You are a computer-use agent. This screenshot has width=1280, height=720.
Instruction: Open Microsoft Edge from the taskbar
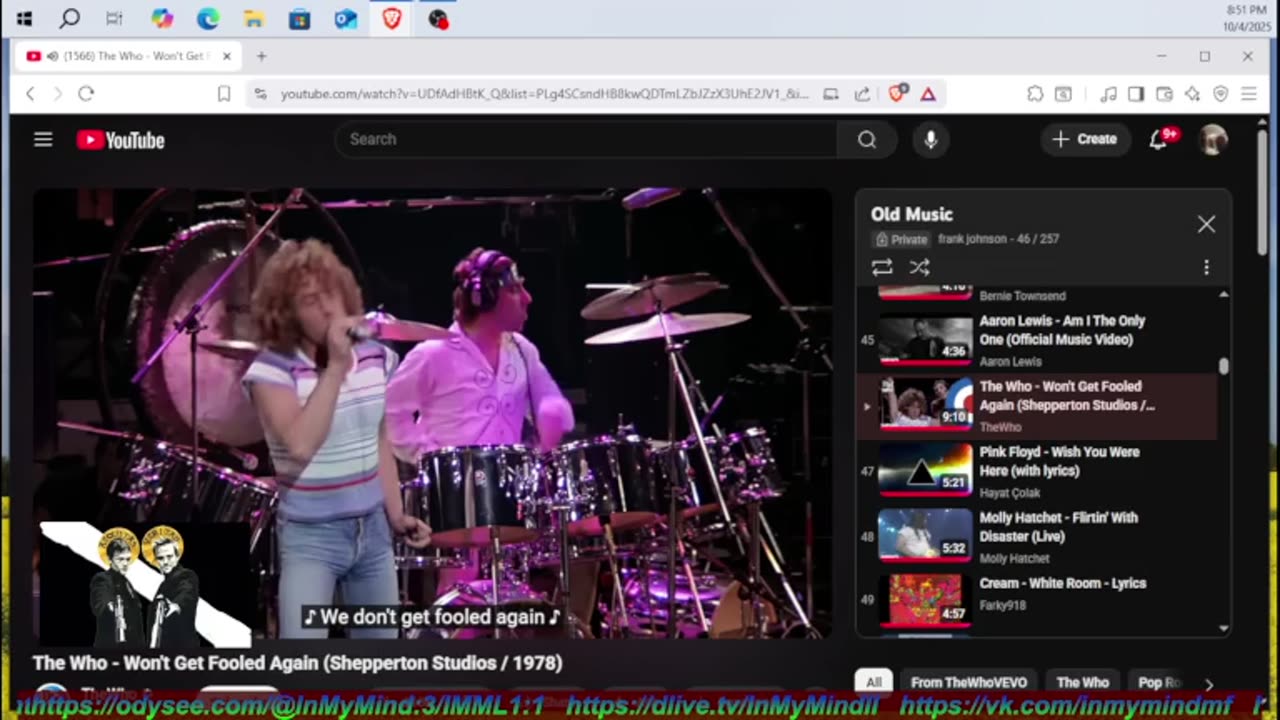[x=207, y=19]
